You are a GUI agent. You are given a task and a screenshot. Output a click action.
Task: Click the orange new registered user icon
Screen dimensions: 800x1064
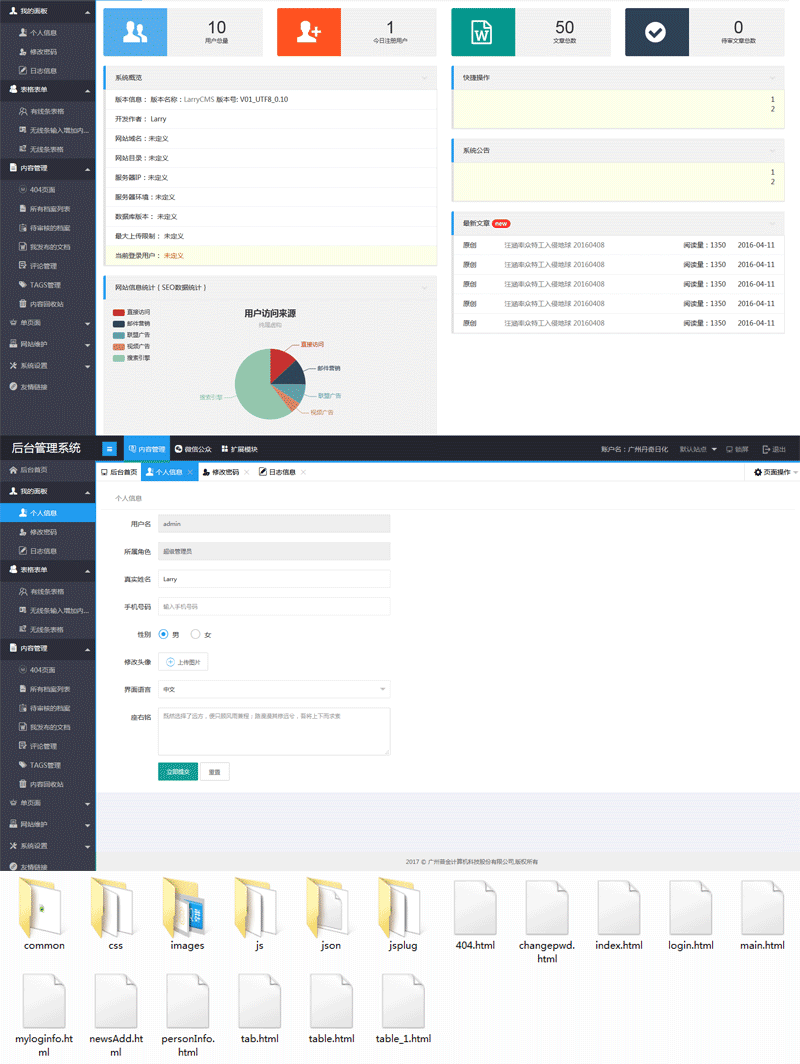coord(309,32)
